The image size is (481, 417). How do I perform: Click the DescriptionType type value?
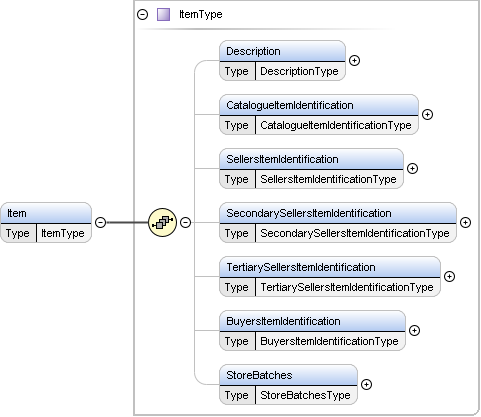click(299, 71)
